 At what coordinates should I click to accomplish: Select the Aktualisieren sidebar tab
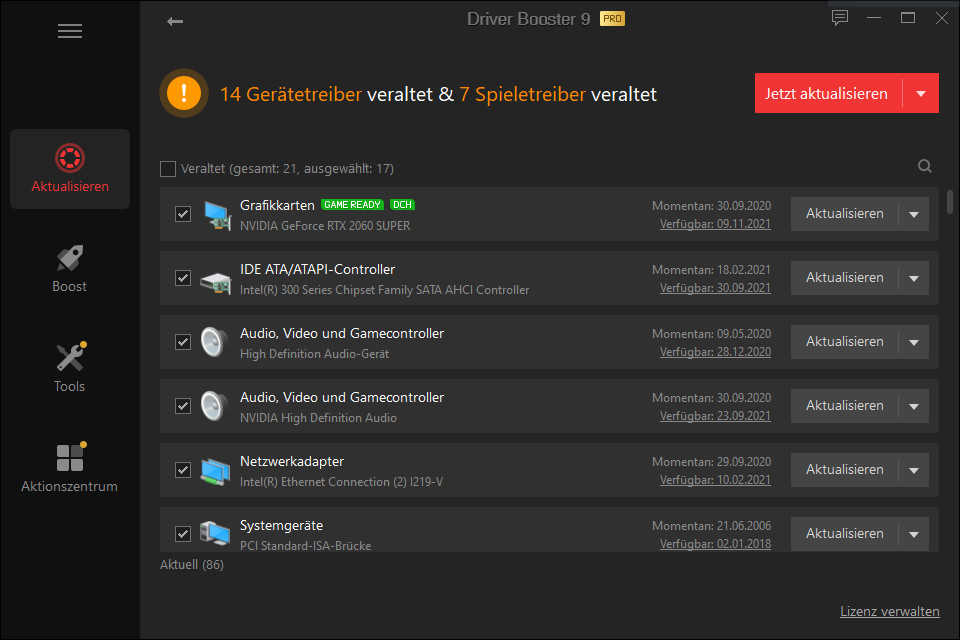coord(70,169)
